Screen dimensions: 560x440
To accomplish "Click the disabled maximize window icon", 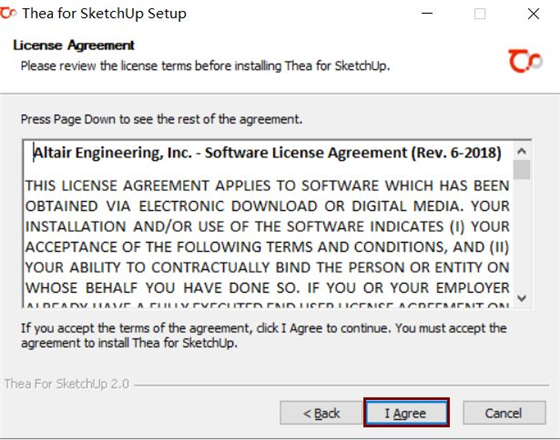I will click(479, 14).
